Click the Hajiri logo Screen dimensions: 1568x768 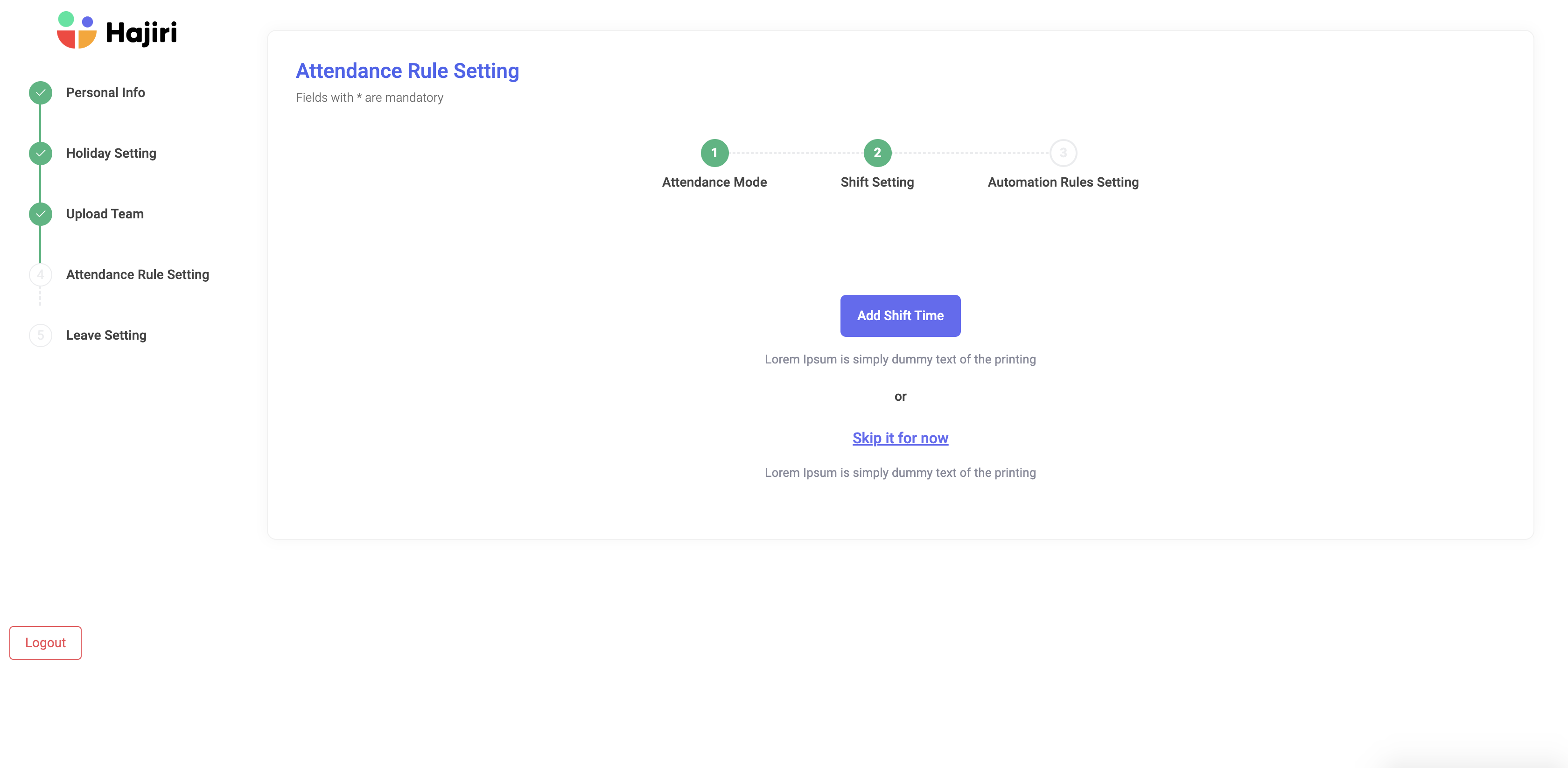pyautogui.click(x=117, y=30)
